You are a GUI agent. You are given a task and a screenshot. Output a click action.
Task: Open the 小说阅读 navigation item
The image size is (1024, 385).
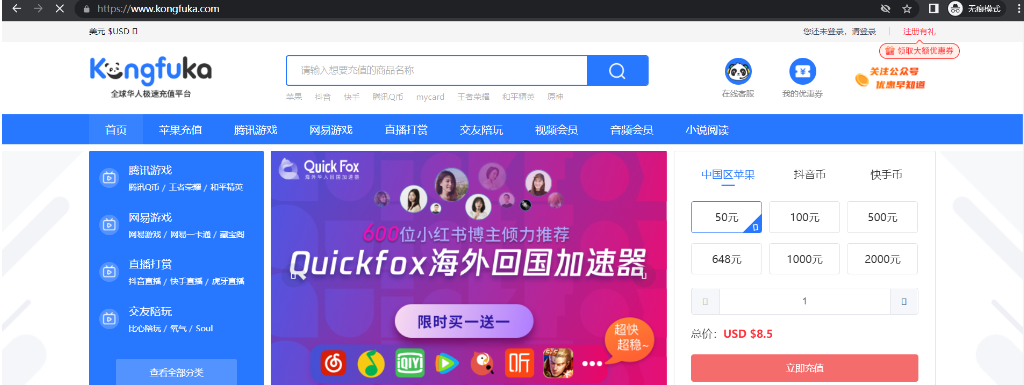[x=707, y=130]
